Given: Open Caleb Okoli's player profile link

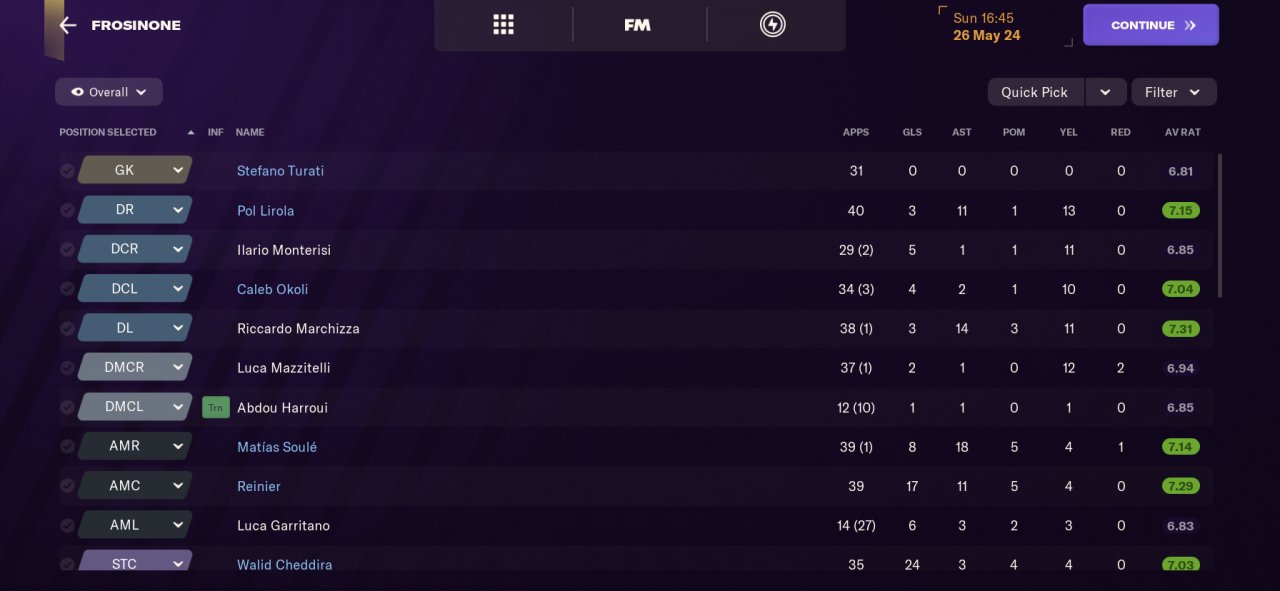Looking at the screenshot, I should coord(272,289).
